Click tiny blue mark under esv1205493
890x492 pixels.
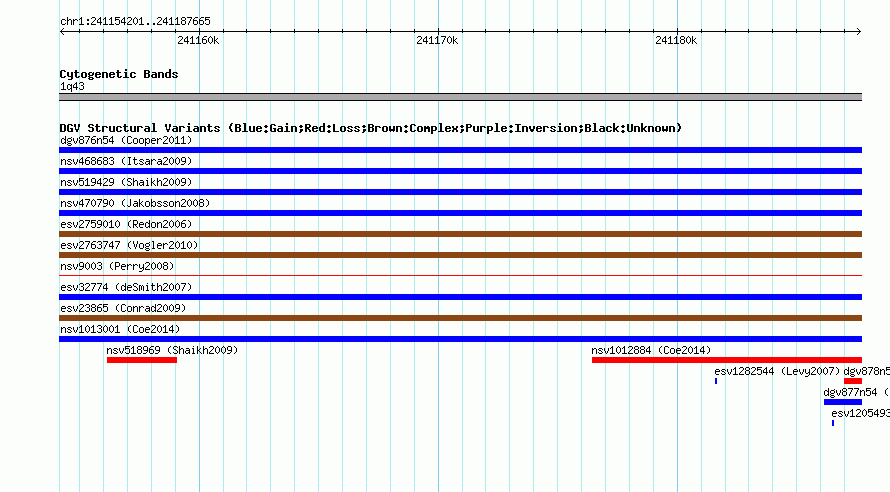833,423
